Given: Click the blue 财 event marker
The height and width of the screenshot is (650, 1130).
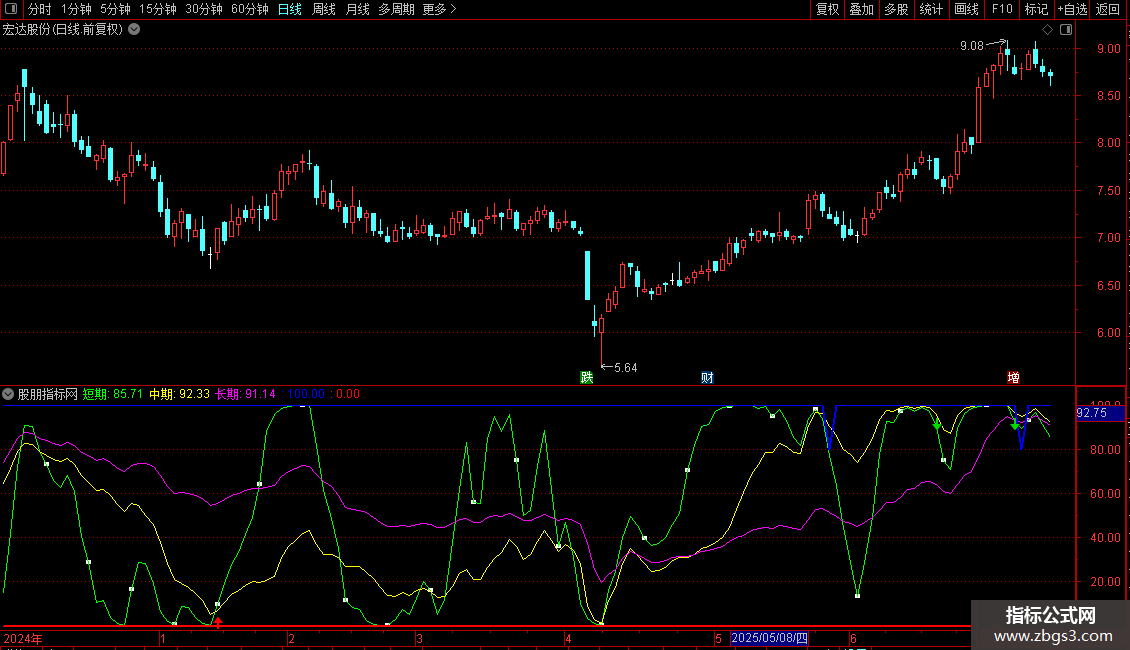Looking at the screenshot, I should (707, 377).
